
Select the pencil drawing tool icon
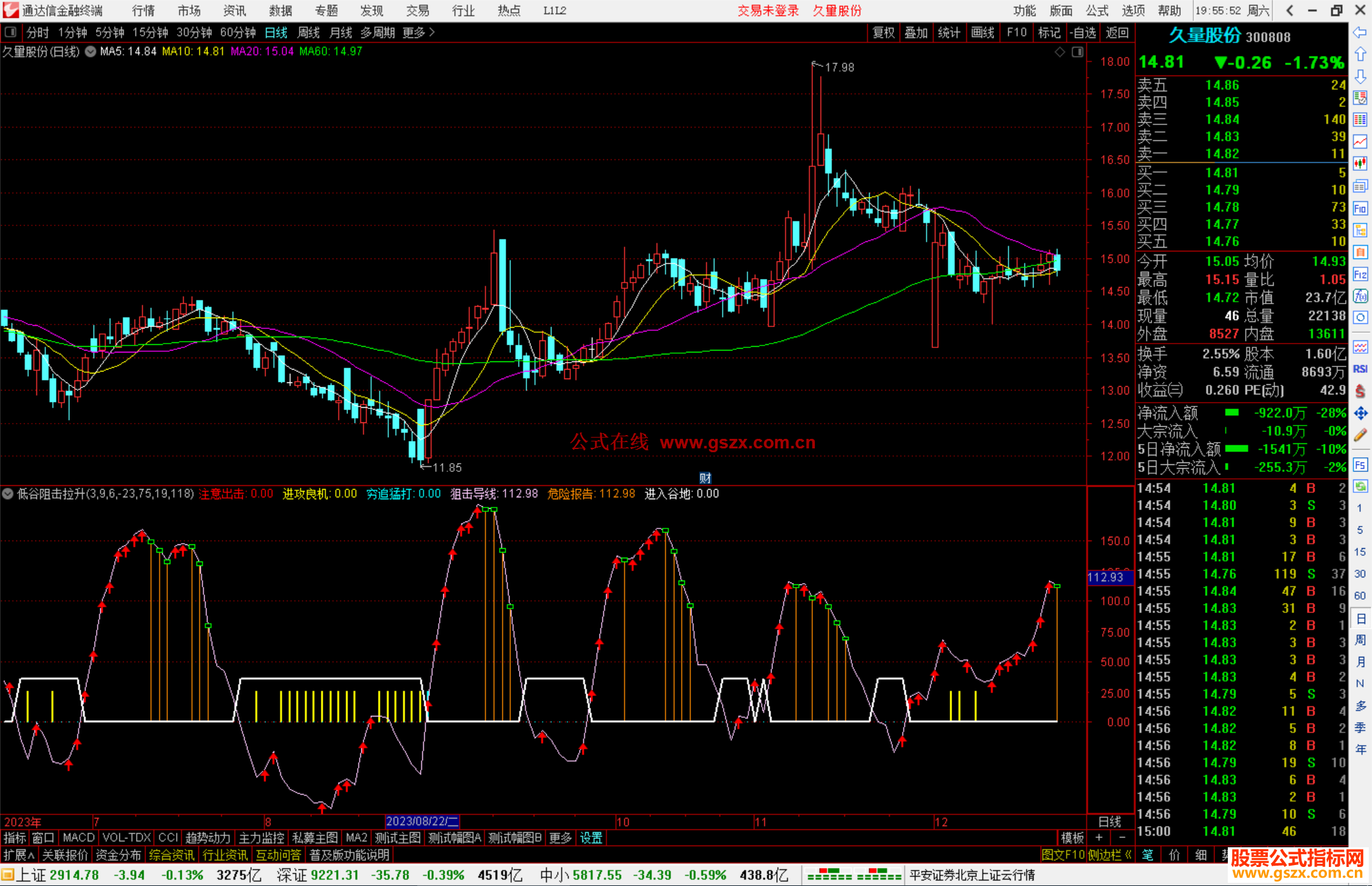1360,436
